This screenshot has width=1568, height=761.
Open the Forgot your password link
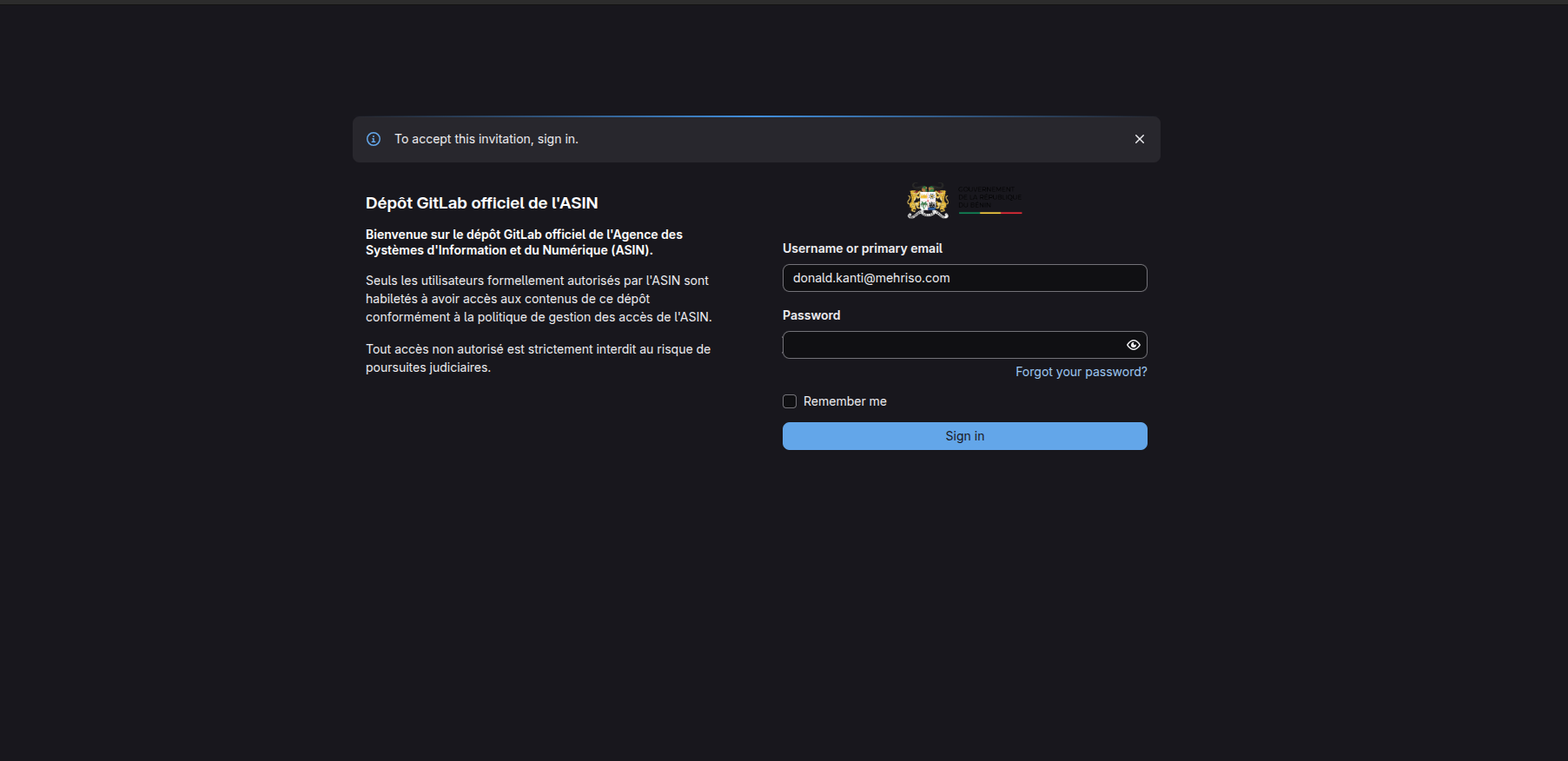[1081, 372]
